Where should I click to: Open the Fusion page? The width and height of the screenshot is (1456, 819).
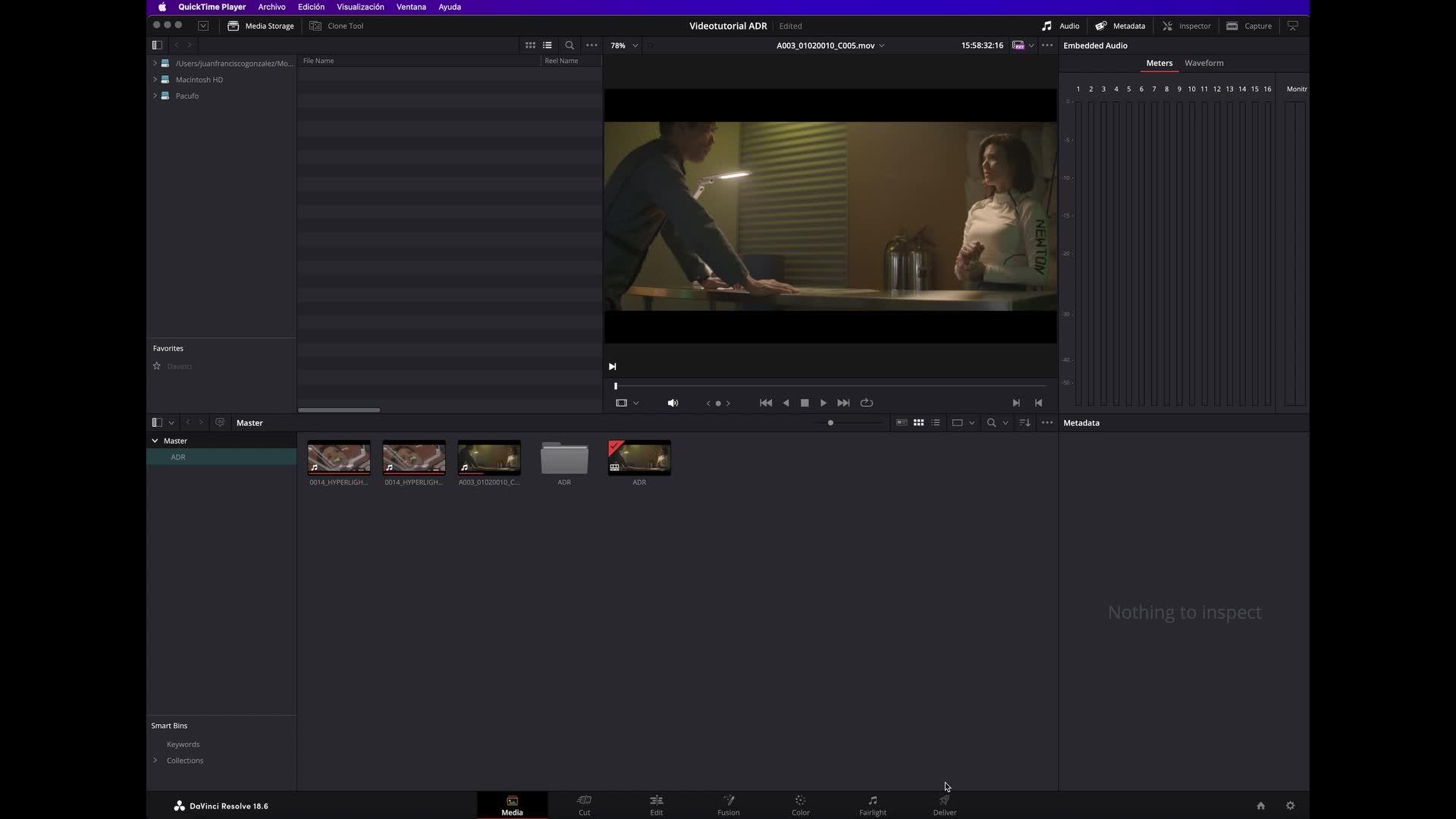pyautogui.click(x=728, y=805)
